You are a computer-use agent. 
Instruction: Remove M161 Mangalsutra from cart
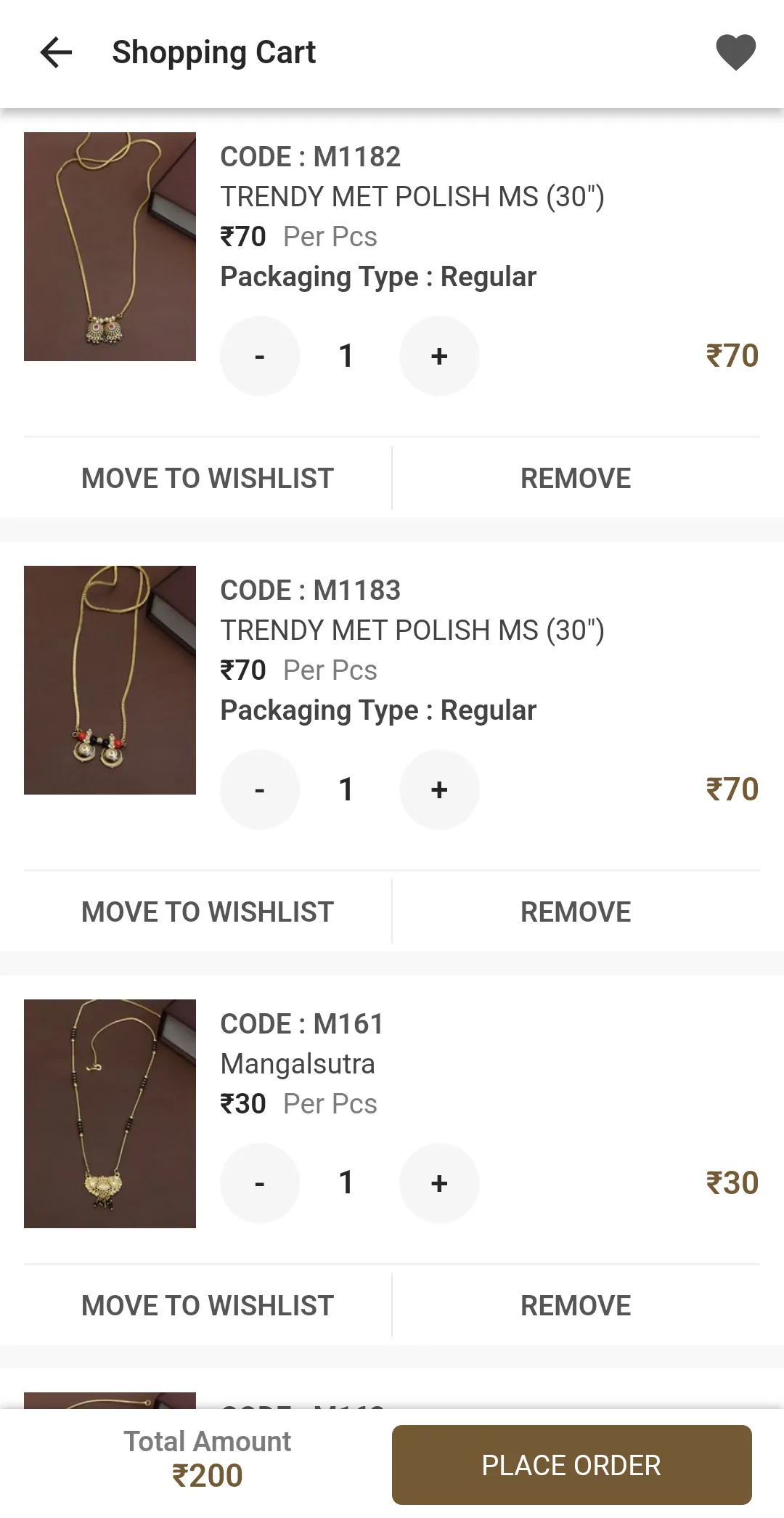coord(576,1305)
